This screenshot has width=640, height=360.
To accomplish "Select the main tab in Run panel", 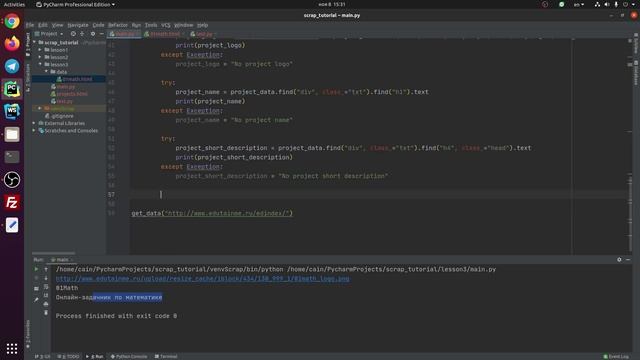I will (x=62, y=260).
